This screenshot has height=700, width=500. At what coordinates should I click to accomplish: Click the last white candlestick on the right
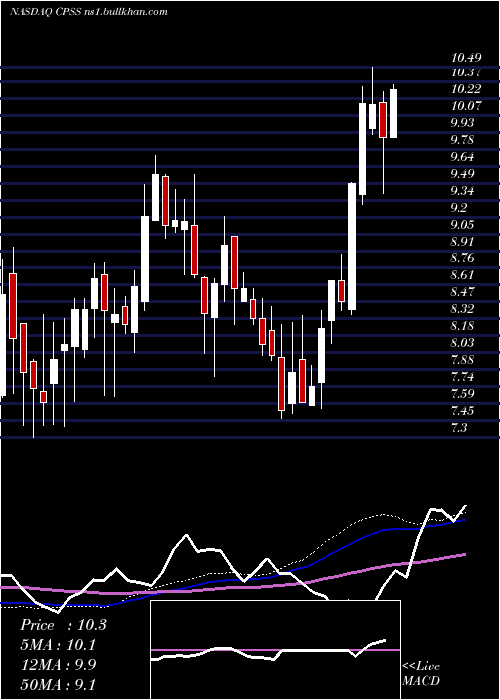[393, 113]
